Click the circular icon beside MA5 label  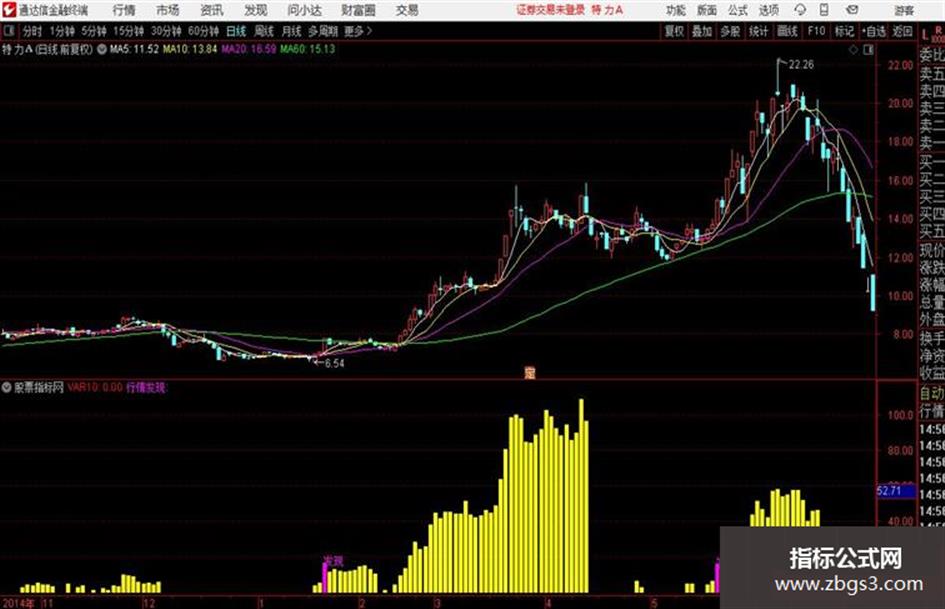(x=102, y=49)
